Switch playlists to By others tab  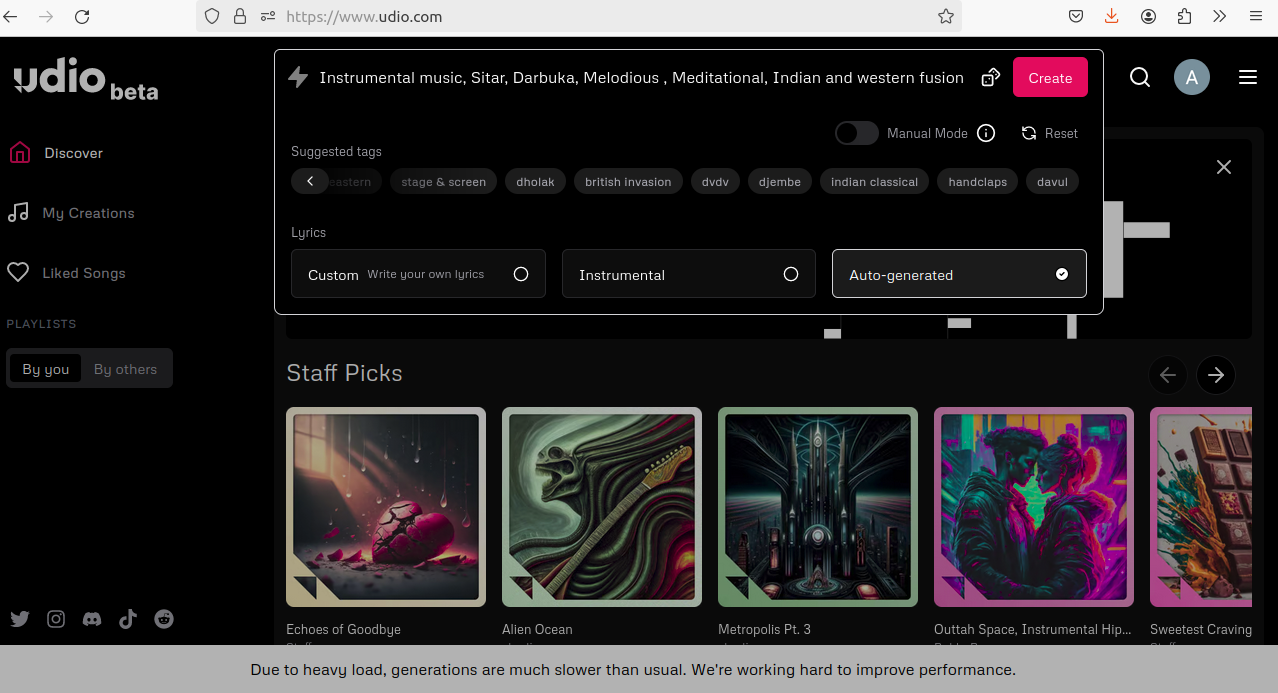pyautogui.click(x=125, y=369)
